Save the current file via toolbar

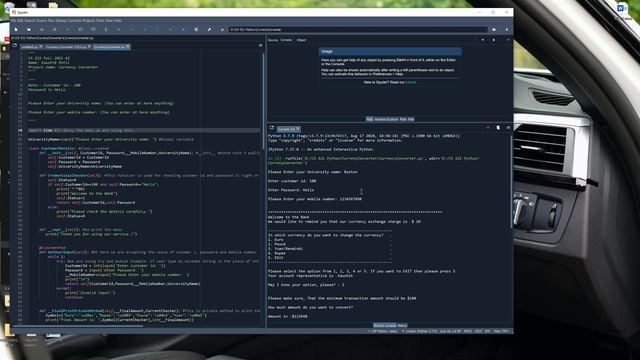pyautogui.click(x=42, y=29)
